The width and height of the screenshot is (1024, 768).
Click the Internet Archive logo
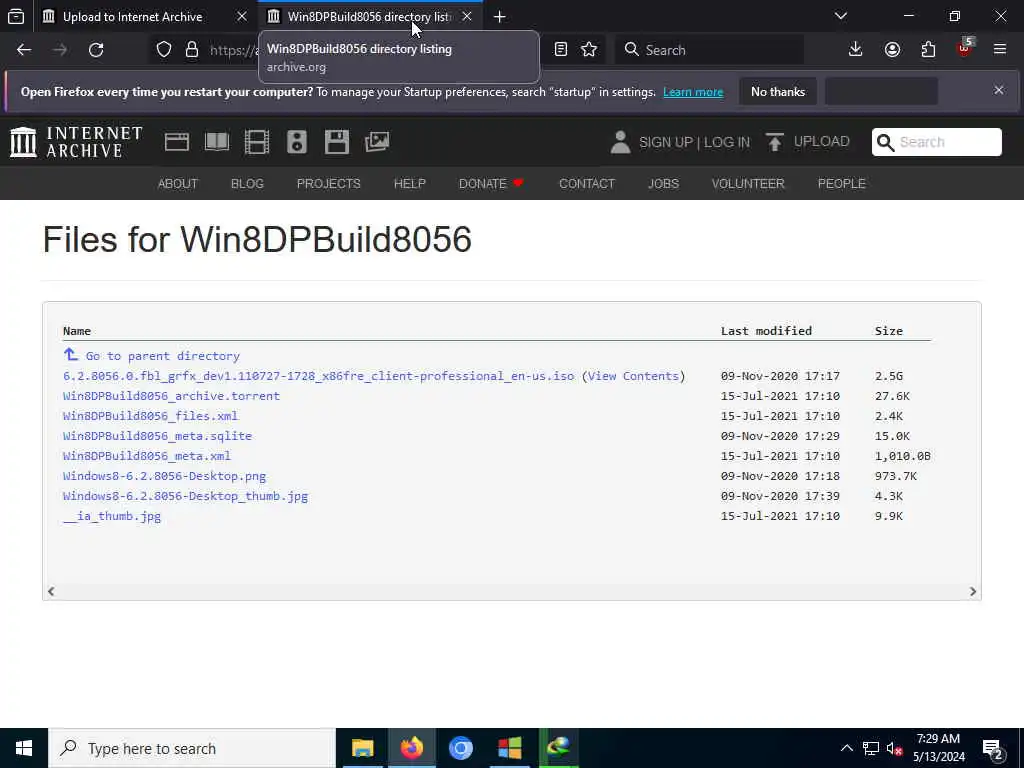[x=76, y=142]
